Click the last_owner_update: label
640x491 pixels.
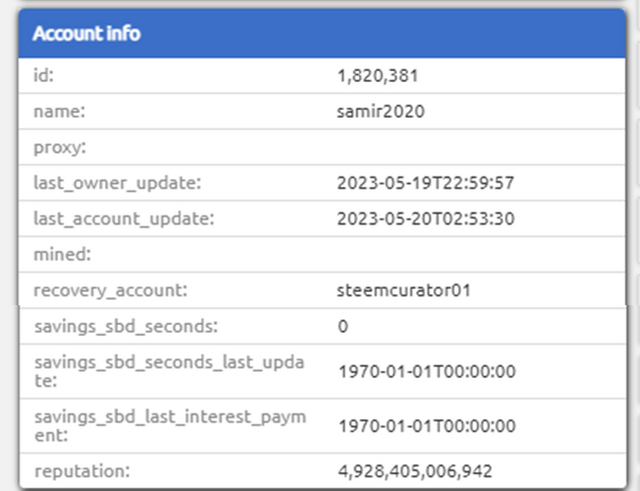click(x=118, y=183)
